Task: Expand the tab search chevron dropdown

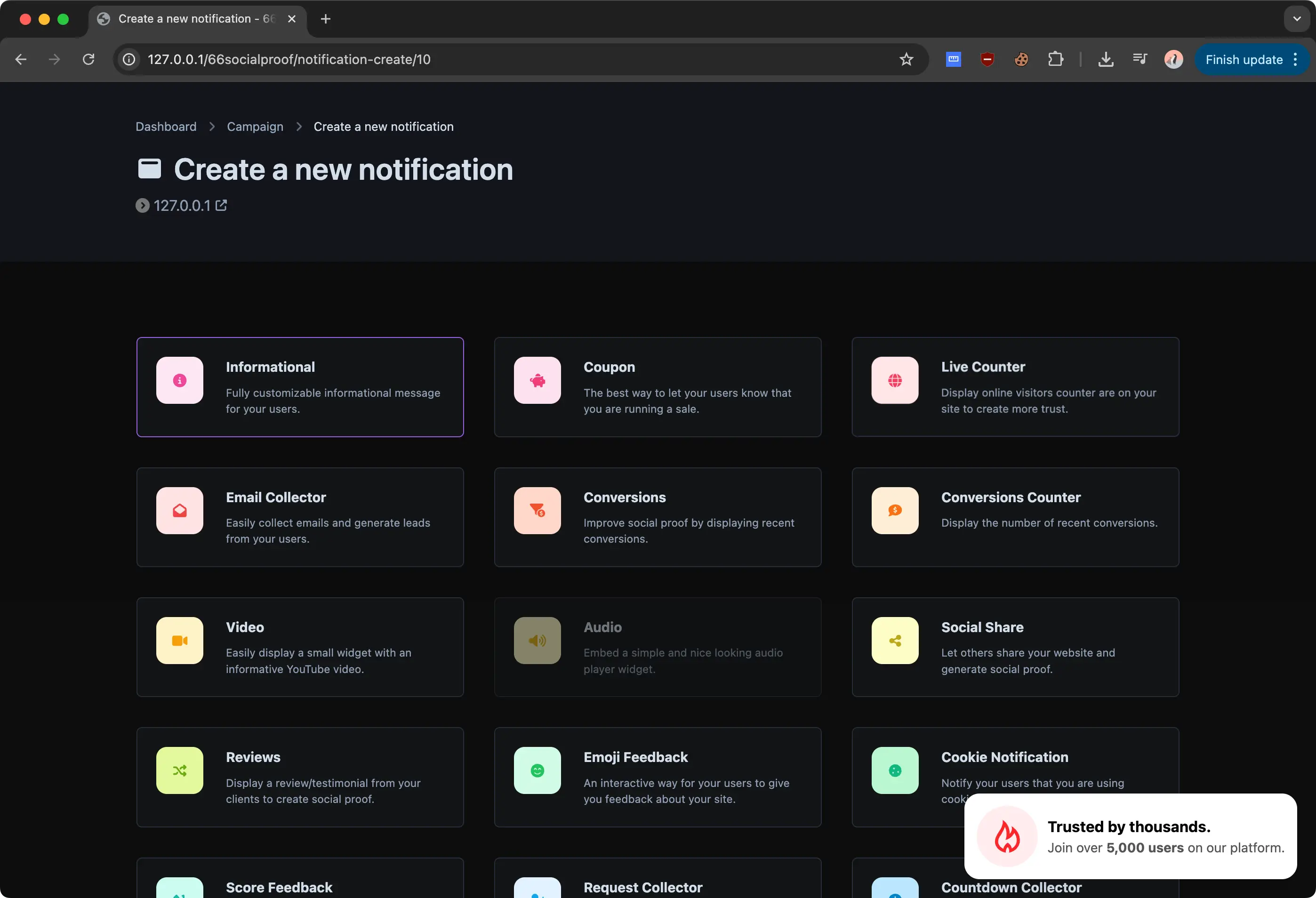Action: coord(1296,19)
